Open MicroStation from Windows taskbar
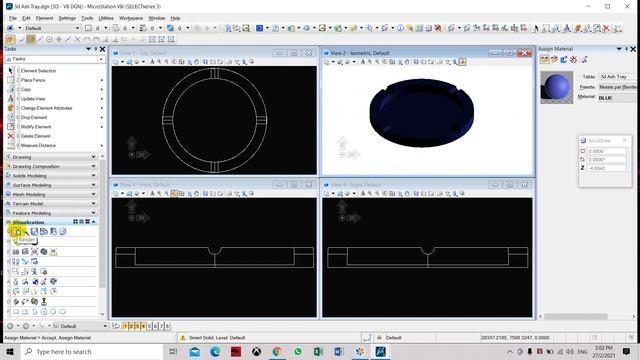This screenshot has width=640, height=360. [380, 351]
